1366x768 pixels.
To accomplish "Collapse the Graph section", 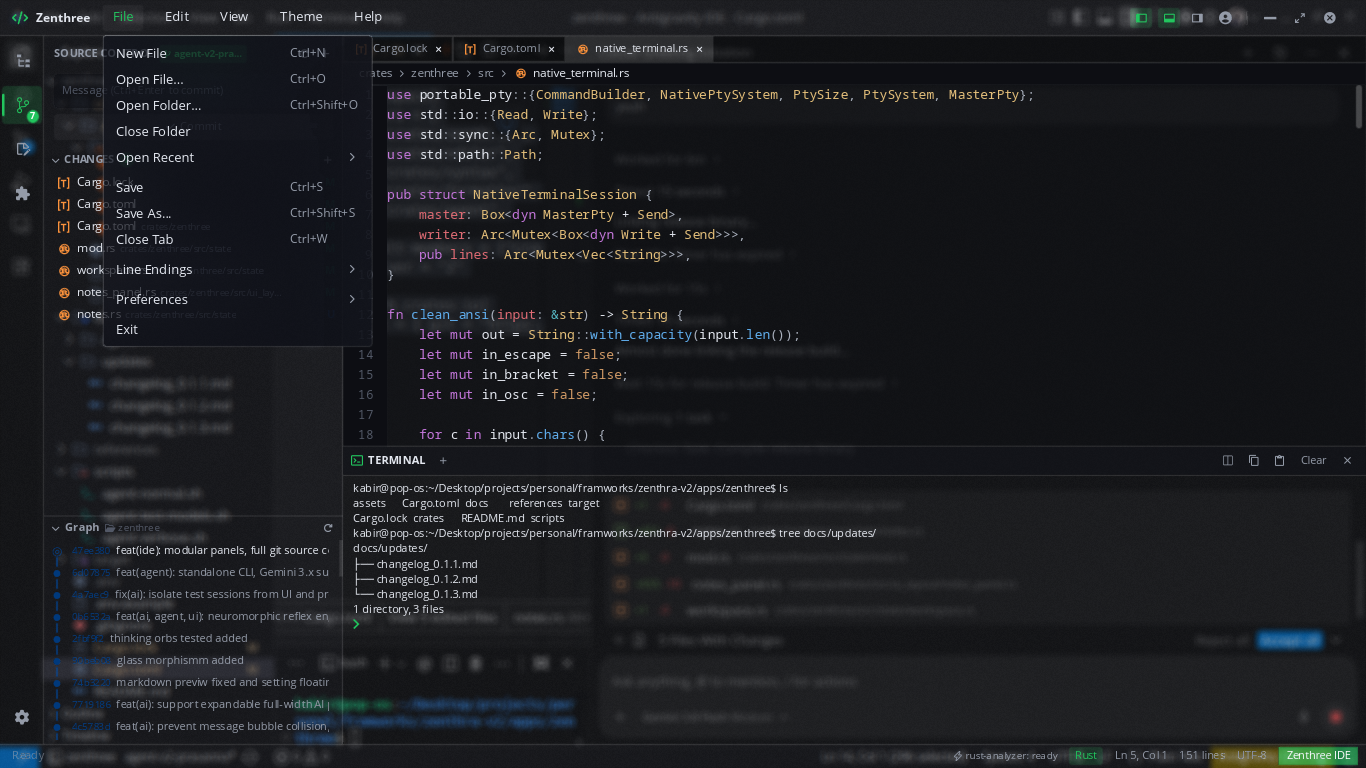I will point(56,527).
